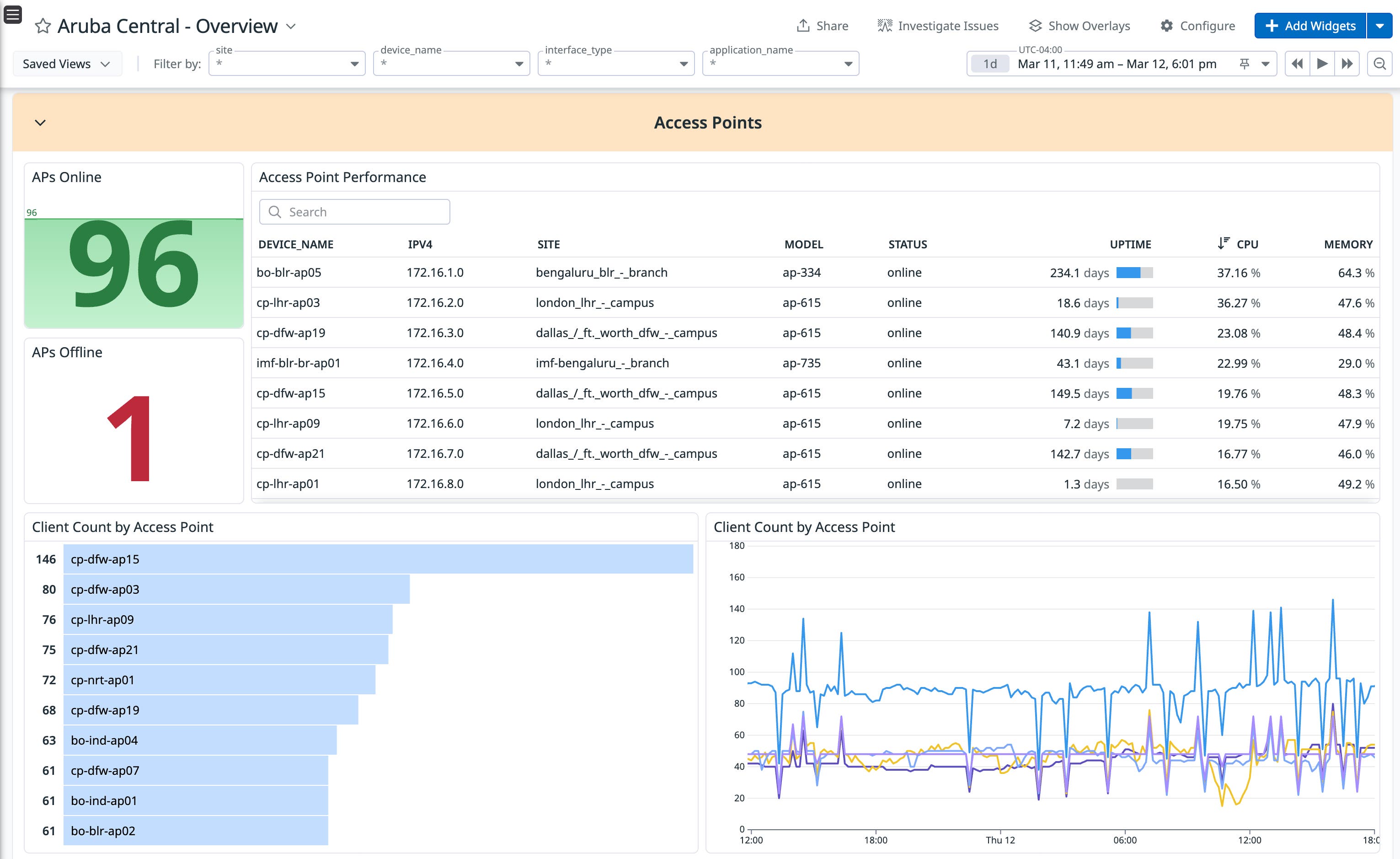1400x859 pixels.
Task: Click the search icon in Access Point Performance
Action: click(275, 211)
